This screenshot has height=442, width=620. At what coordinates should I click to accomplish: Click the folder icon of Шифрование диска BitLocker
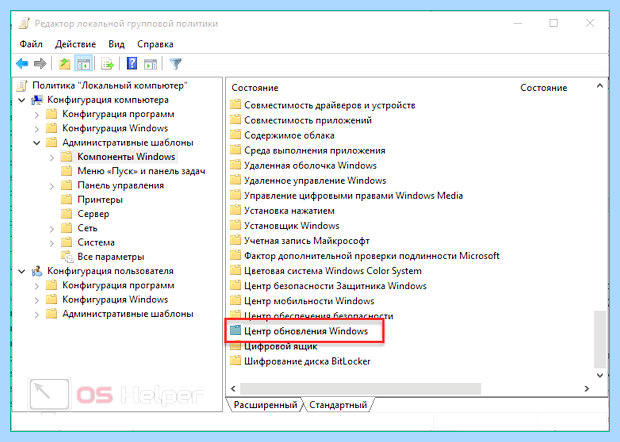coord(235,361)
